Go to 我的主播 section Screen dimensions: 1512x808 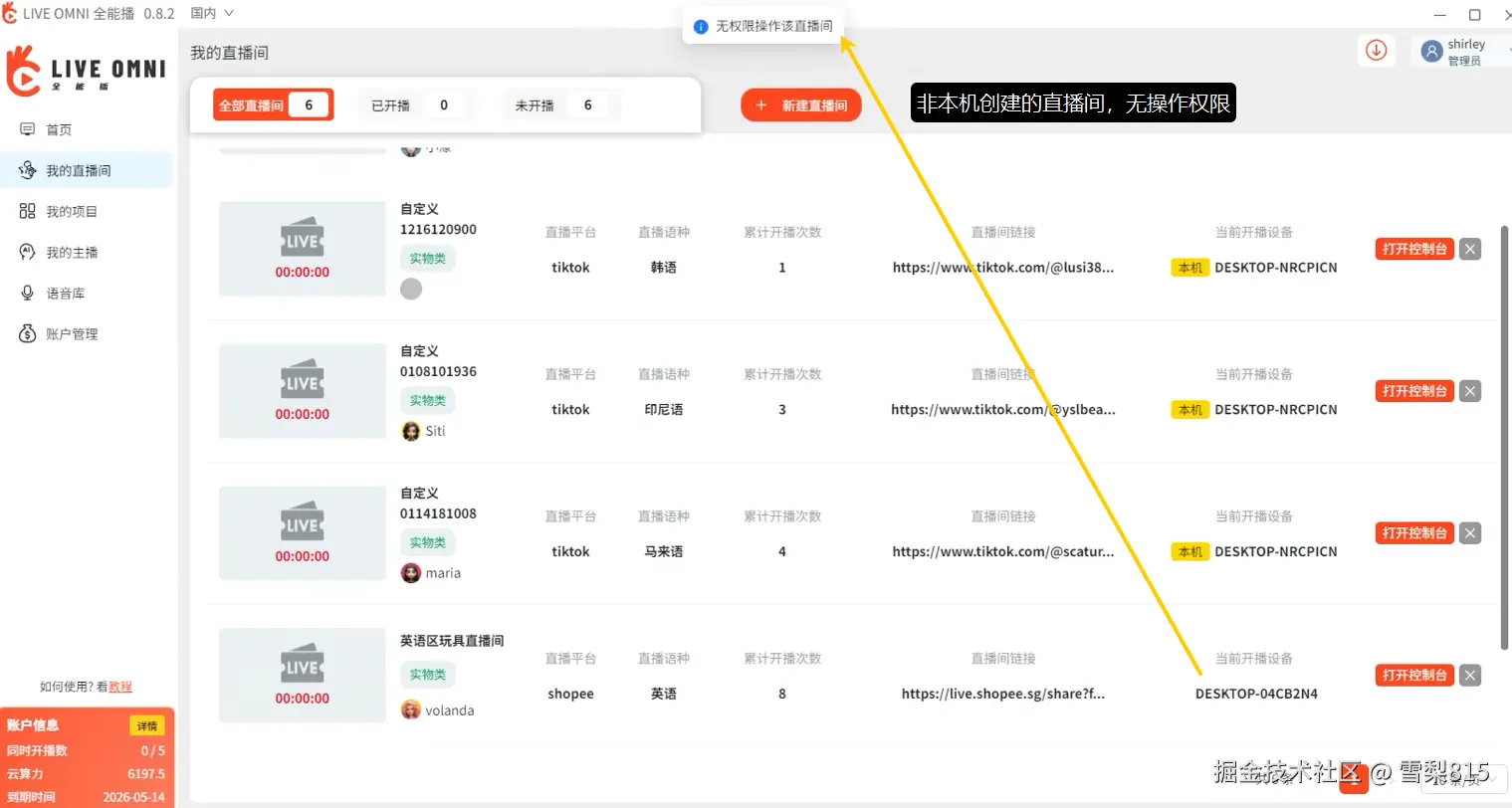point(72,252)
